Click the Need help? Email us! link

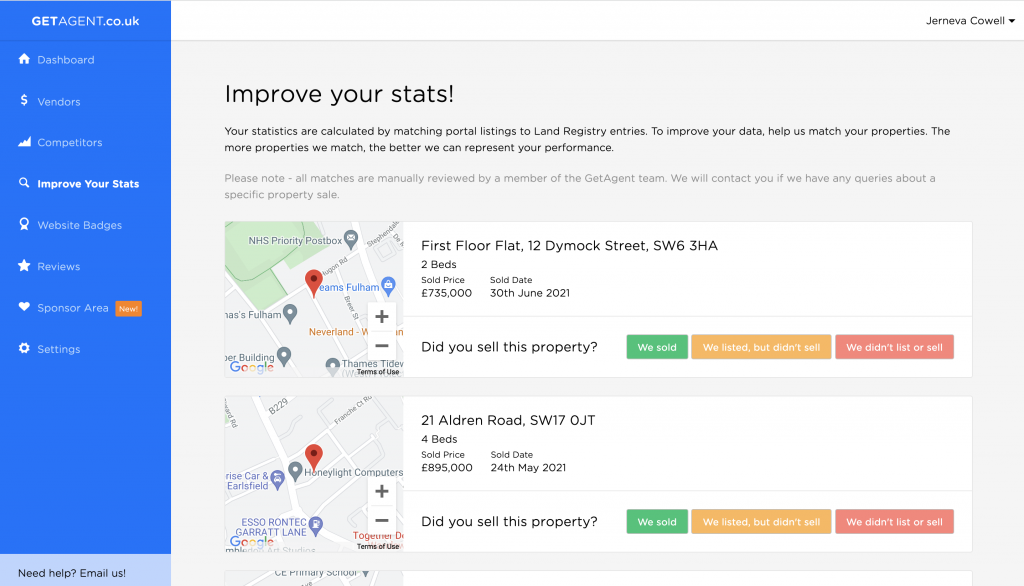(x=72, y=573)
